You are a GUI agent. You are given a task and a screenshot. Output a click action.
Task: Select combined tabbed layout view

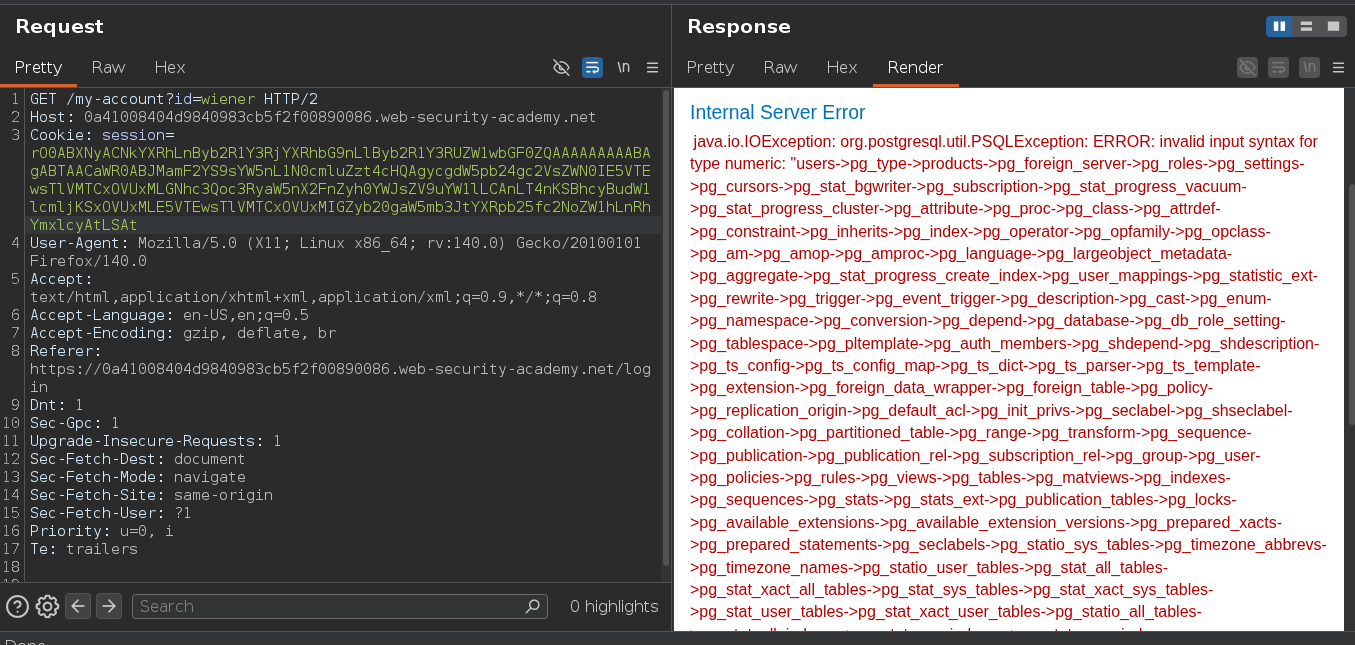coord(1333,27)
